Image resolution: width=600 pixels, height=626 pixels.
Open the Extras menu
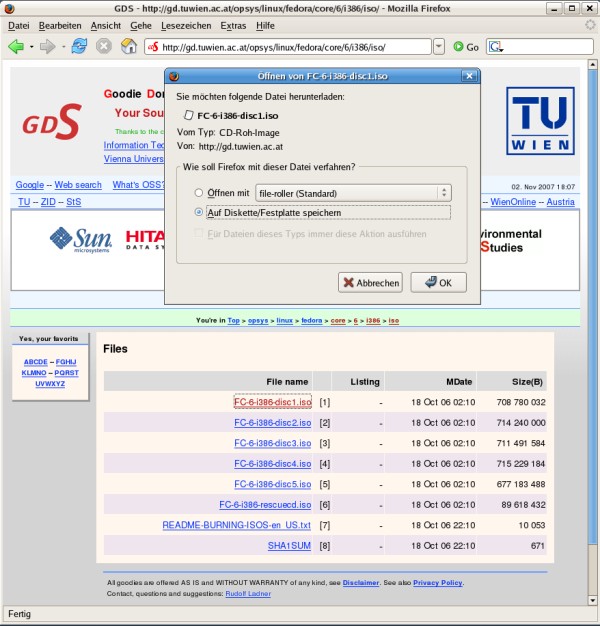click(233, 25)
